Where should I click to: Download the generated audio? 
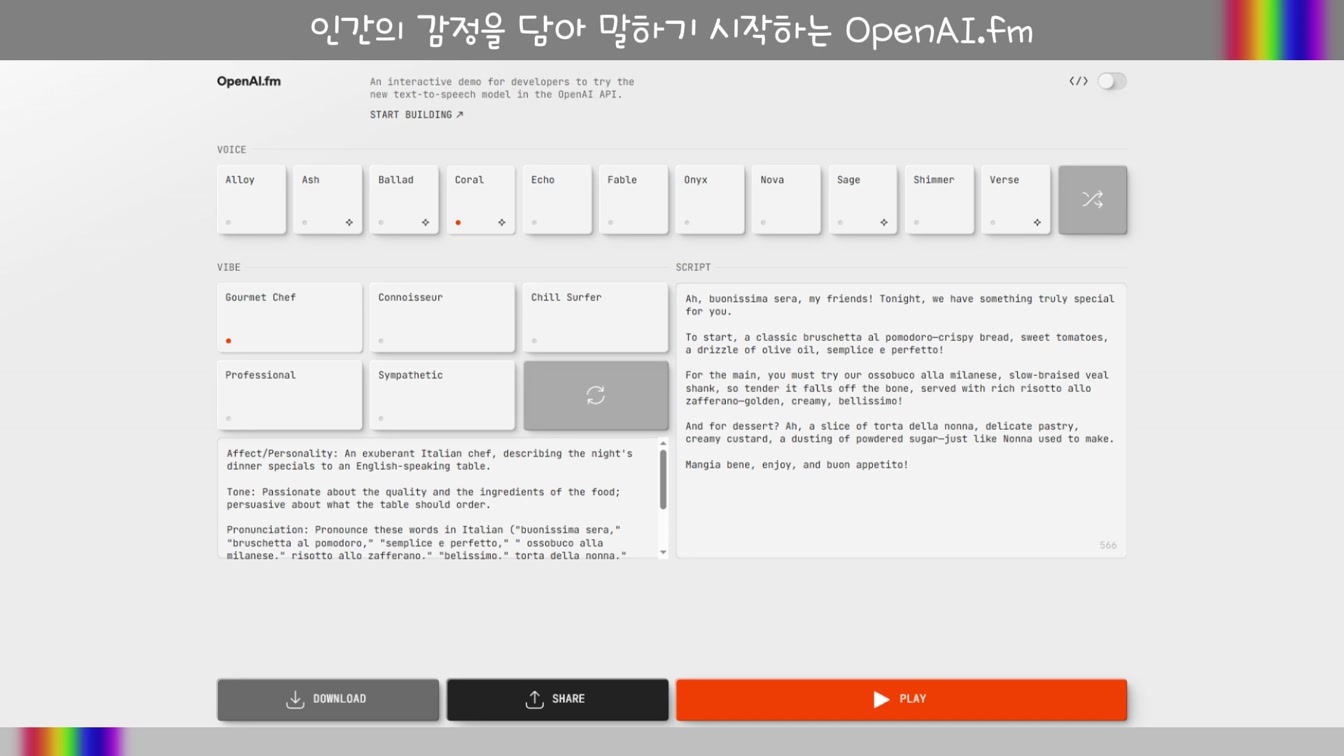point(328,699)
